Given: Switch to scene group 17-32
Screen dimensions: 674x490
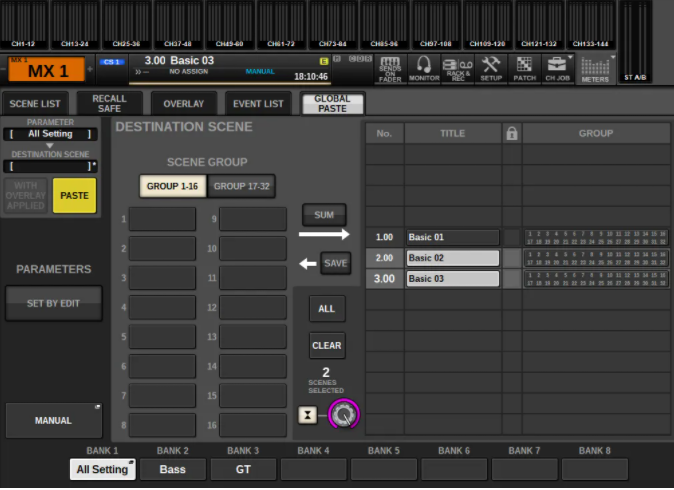Looking at the screenshot, I should pyautogui.click(x=241, y=186).
